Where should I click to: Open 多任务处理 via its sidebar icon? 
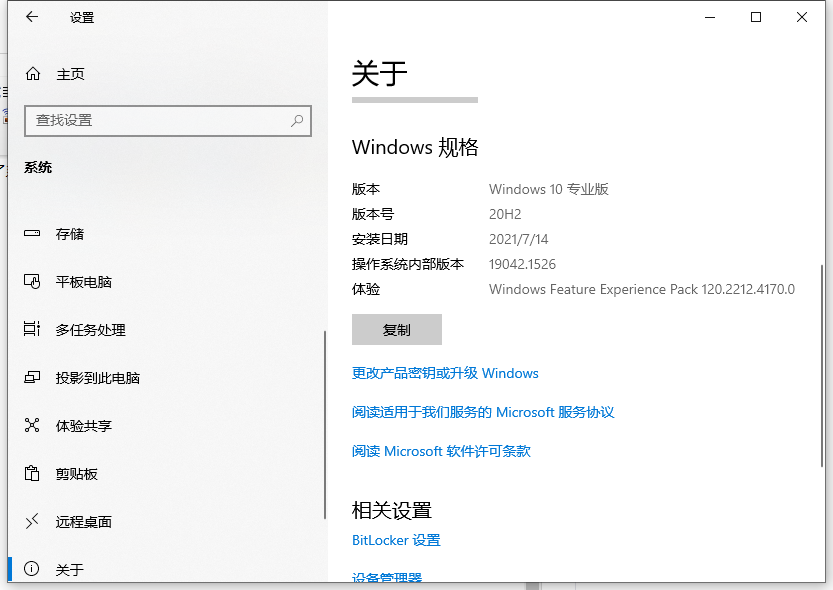[x=33, y=330]
